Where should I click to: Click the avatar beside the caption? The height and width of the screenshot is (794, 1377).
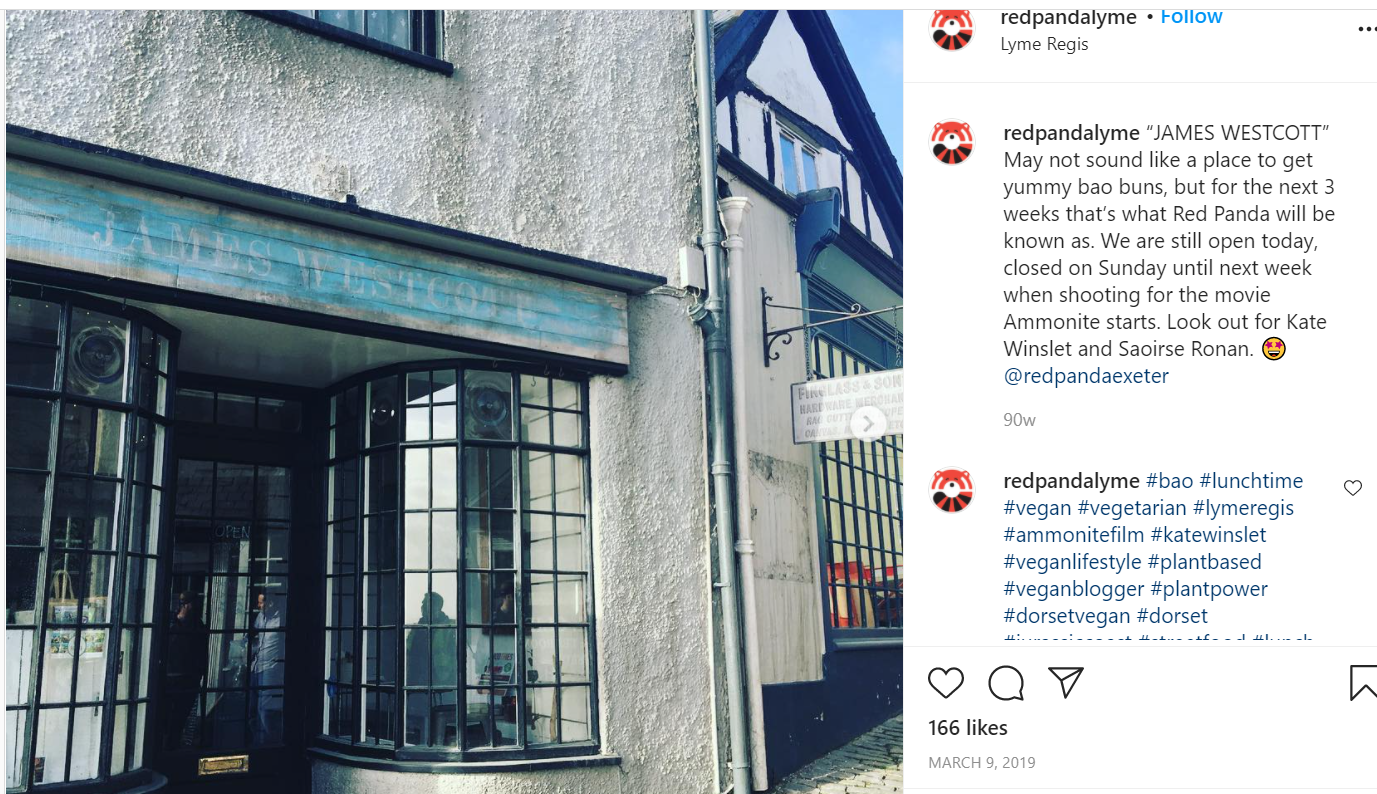(x=952, y=143)
